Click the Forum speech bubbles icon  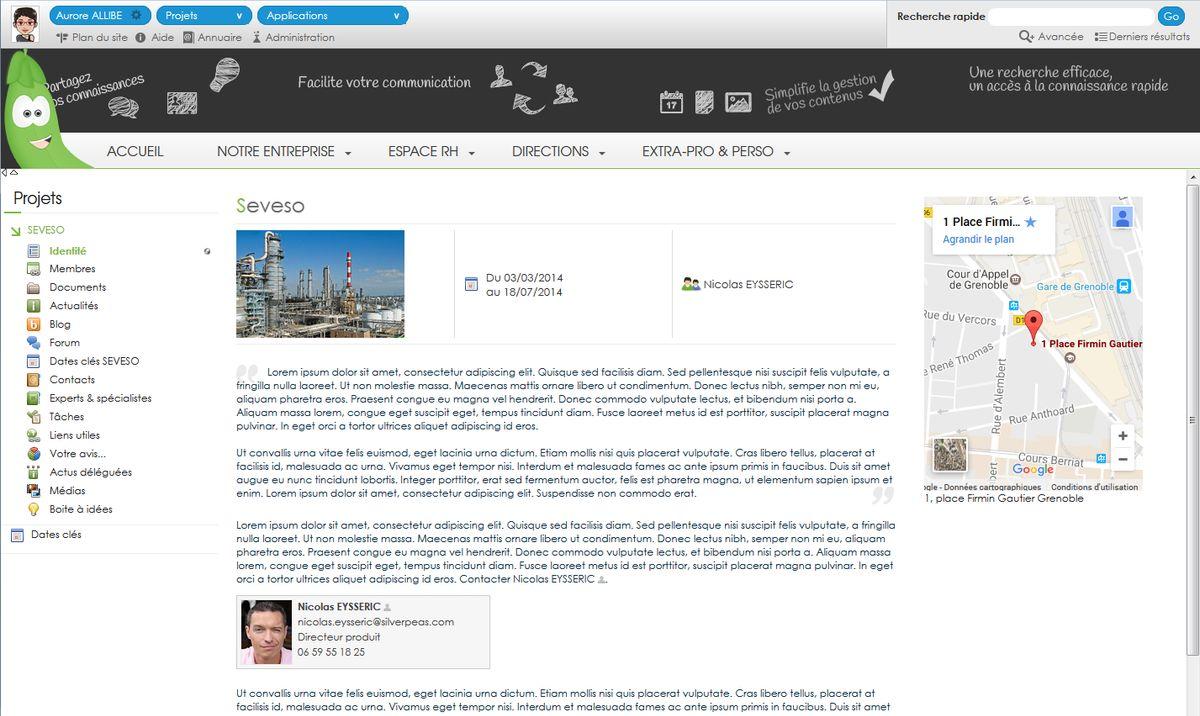[x=33, y=342]
